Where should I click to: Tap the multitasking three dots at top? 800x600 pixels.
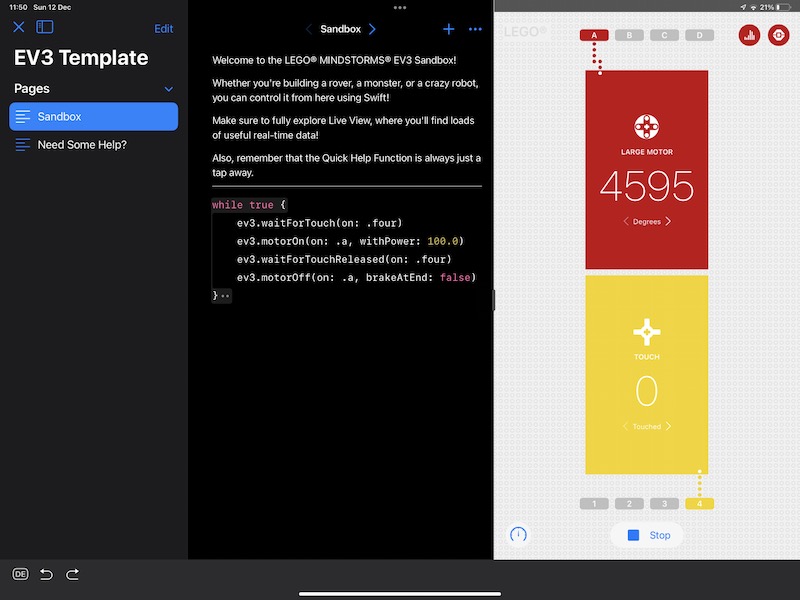(400, 8)
